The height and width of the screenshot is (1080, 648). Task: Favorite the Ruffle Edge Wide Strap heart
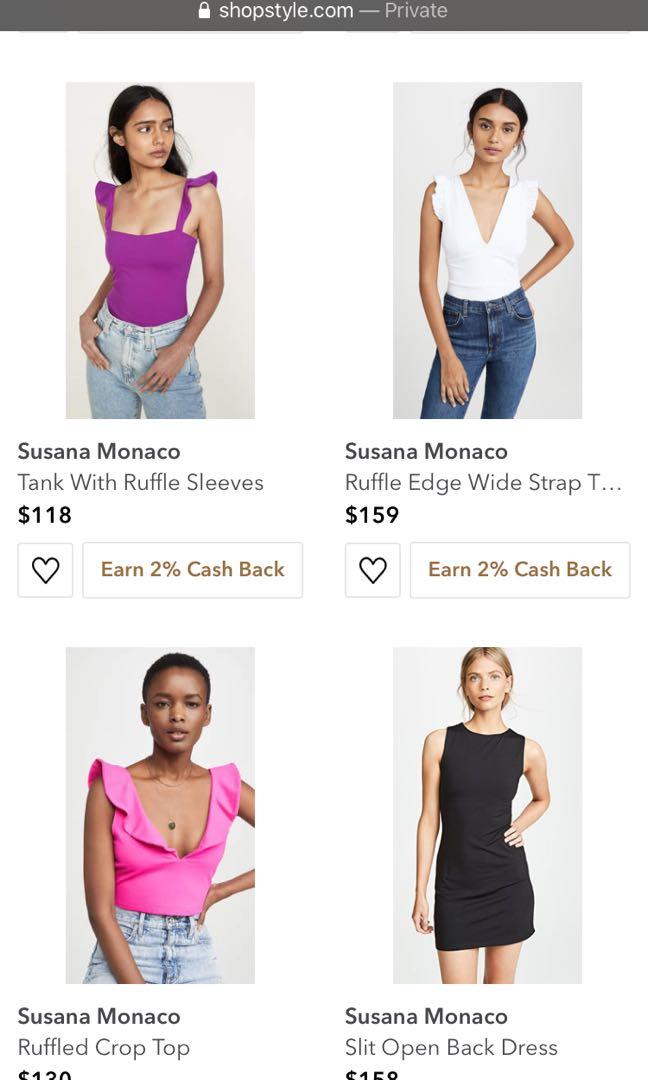click(372, 570)
